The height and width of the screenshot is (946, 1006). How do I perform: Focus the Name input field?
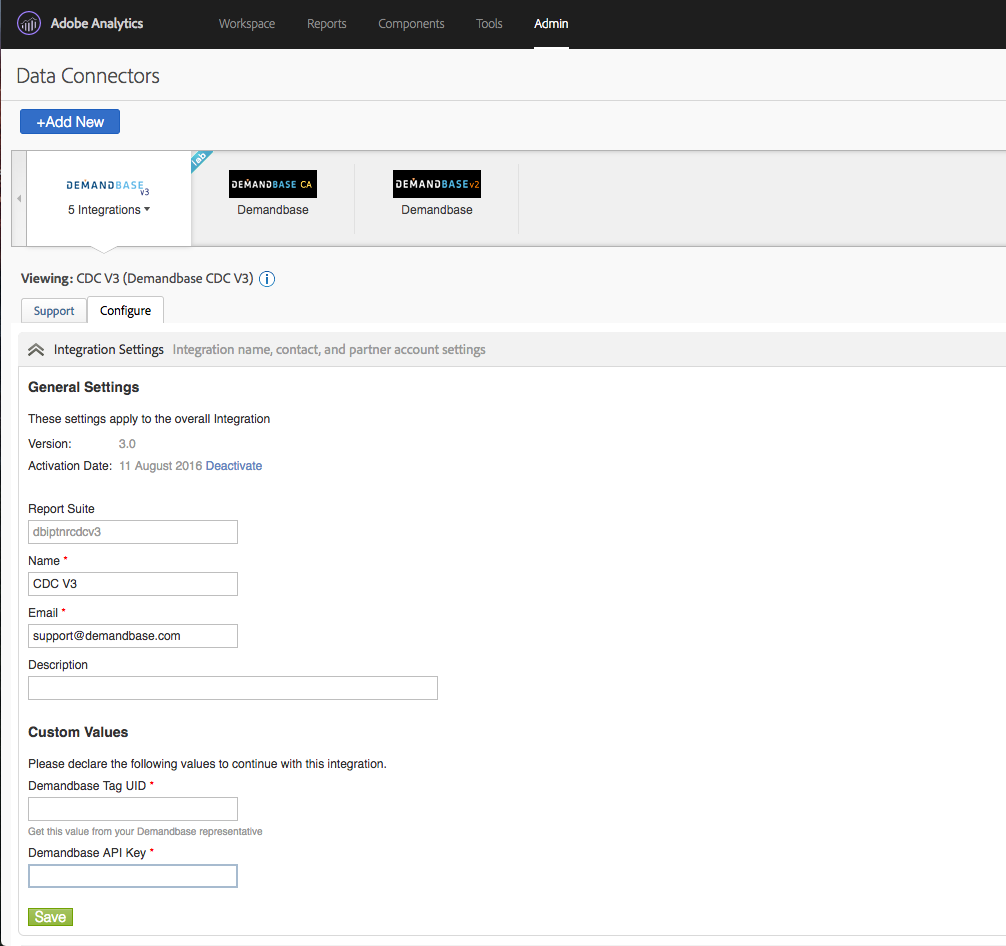(133, 584)
